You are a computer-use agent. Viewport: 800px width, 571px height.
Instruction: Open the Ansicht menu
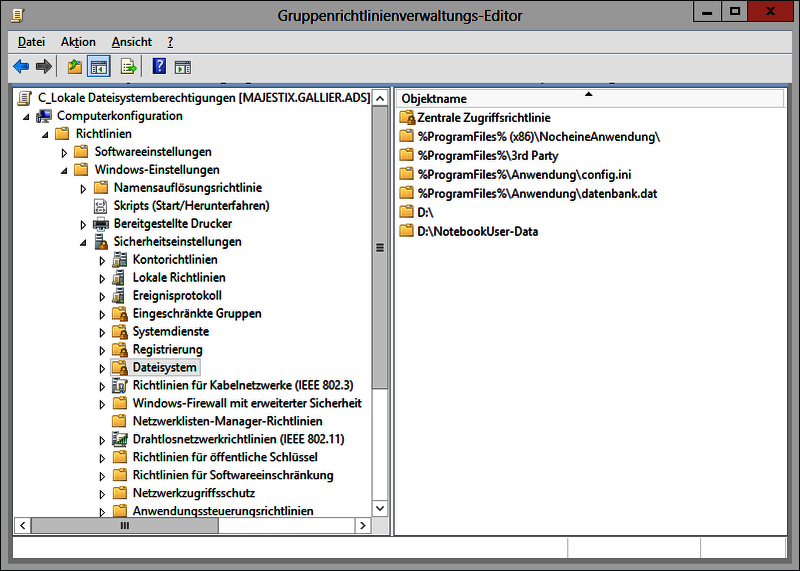point(132,42)
